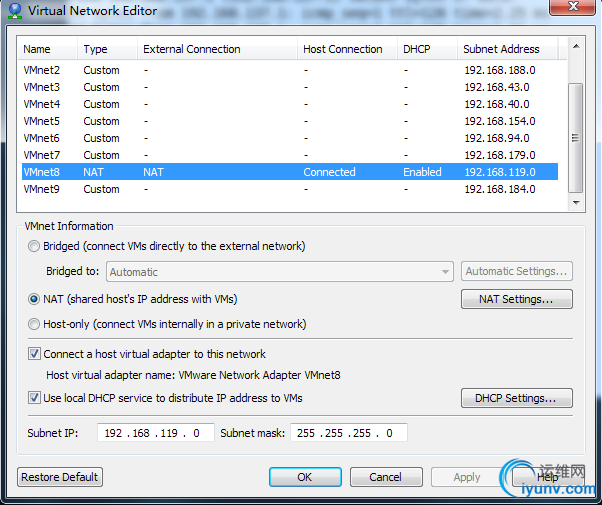
Task: Click Host virtual adapter name text
Action: pyautogui.click(x=193, y=375)
